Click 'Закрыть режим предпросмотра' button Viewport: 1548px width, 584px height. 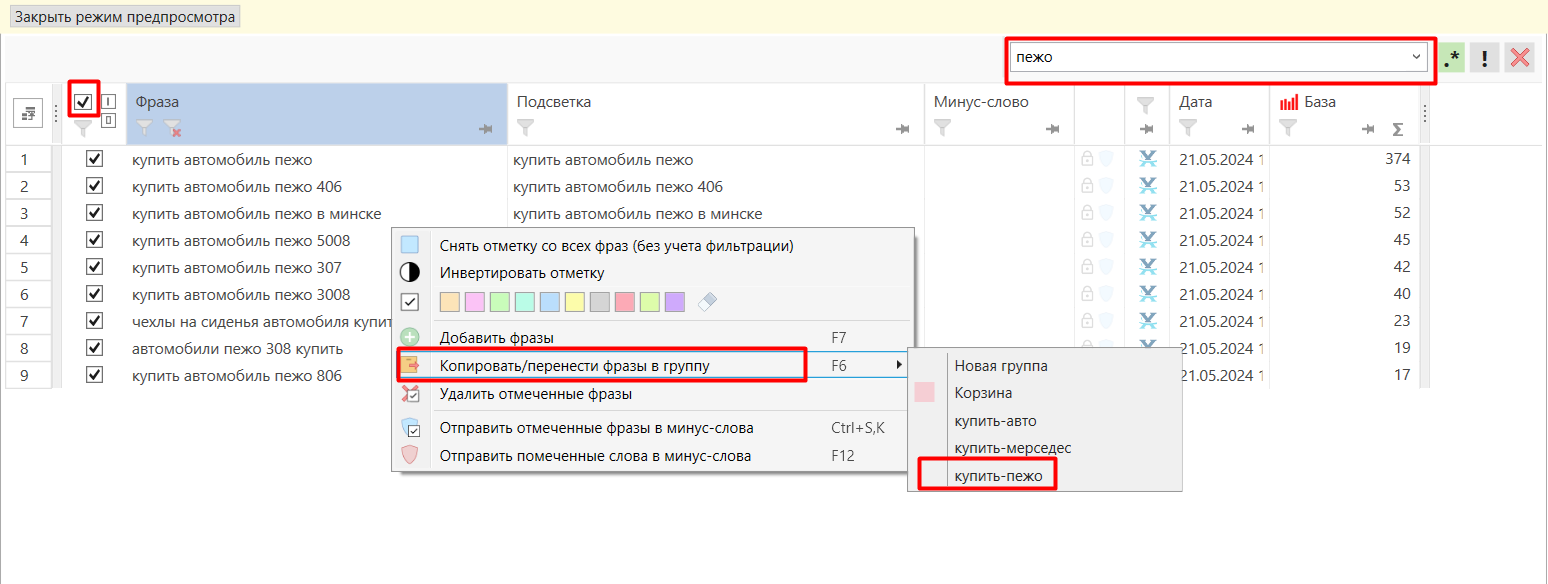[x=125, y=17]
